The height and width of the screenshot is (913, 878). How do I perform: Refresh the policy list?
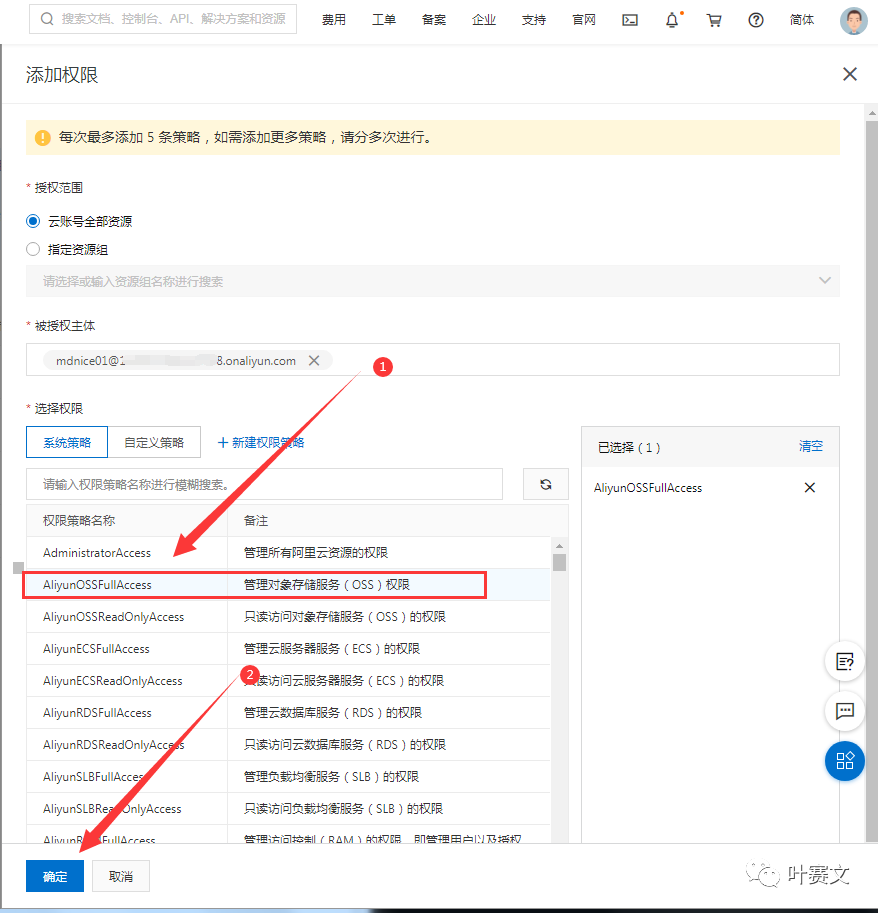coord(546,484)
